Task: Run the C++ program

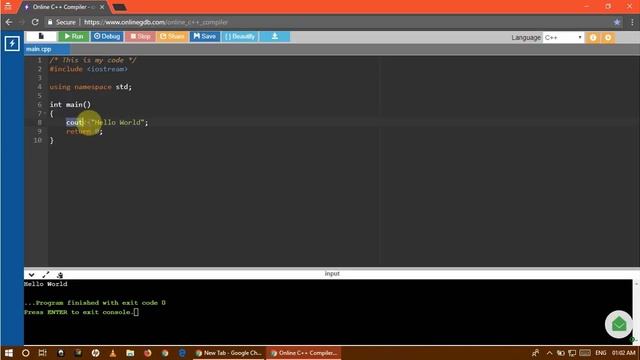Action: coord(74,36)
